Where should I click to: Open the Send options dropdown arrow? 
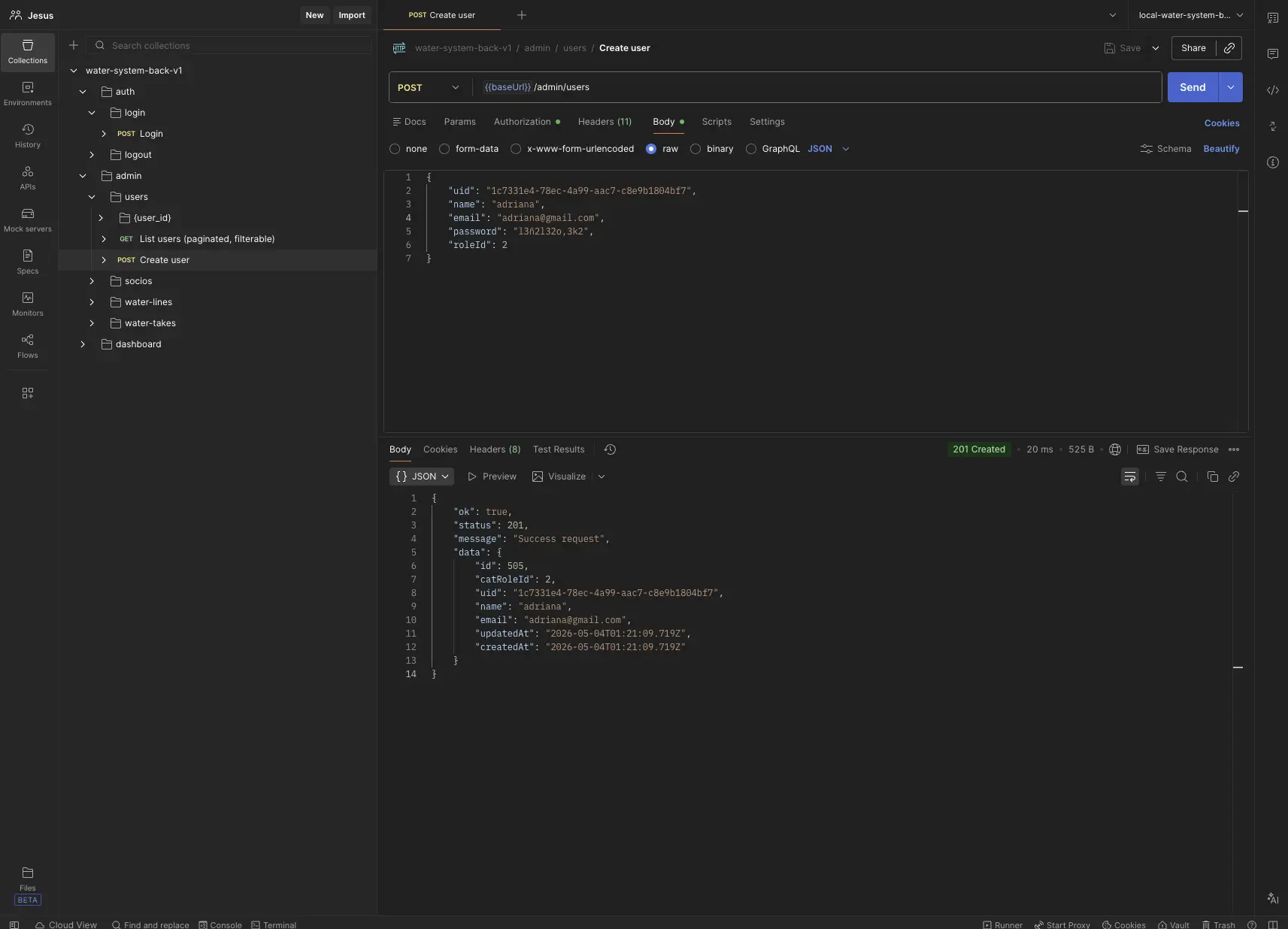tap(1231, 87)
